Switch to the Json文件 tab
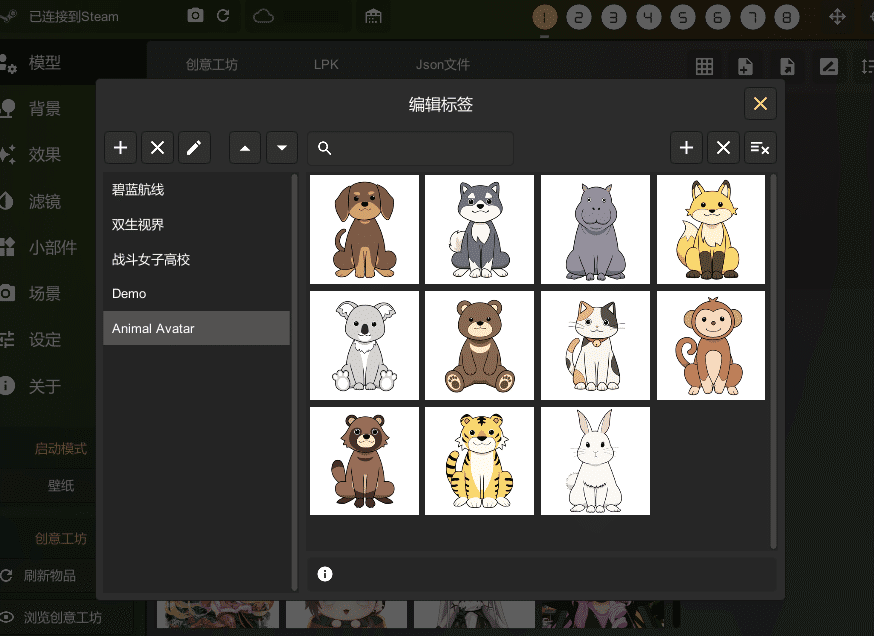Image resolution: width=874 pixels, height=636 pixels. coord(443,65)
